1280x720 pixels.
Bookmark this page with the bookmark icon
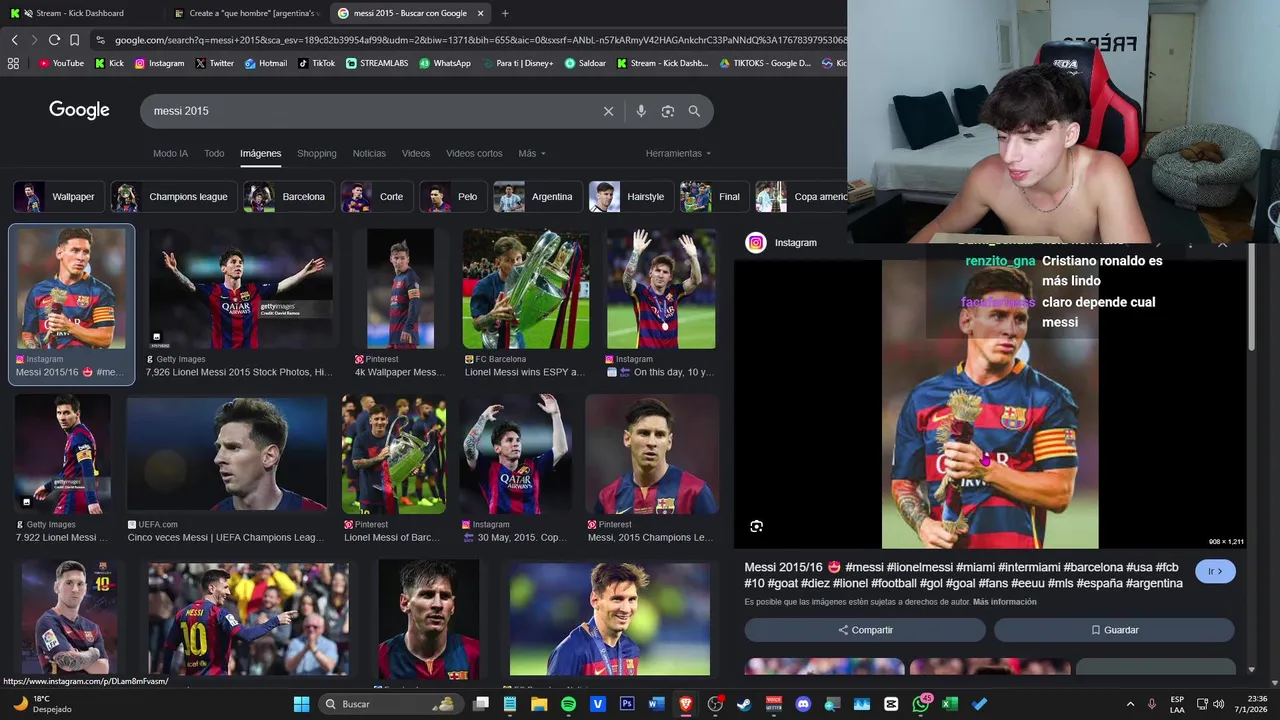click(x=74, y=40)
